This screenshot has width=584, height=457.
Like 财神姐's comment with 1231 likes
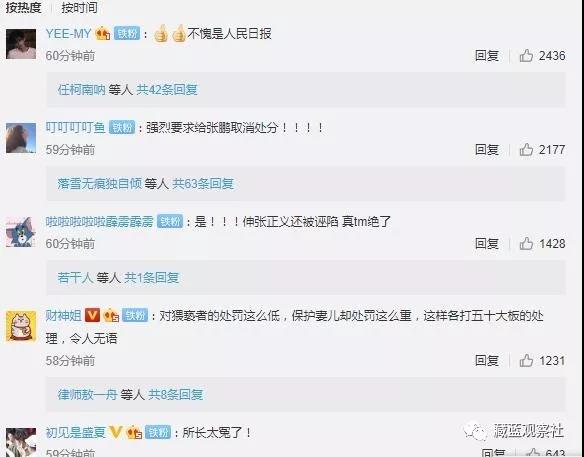point(526,361)
